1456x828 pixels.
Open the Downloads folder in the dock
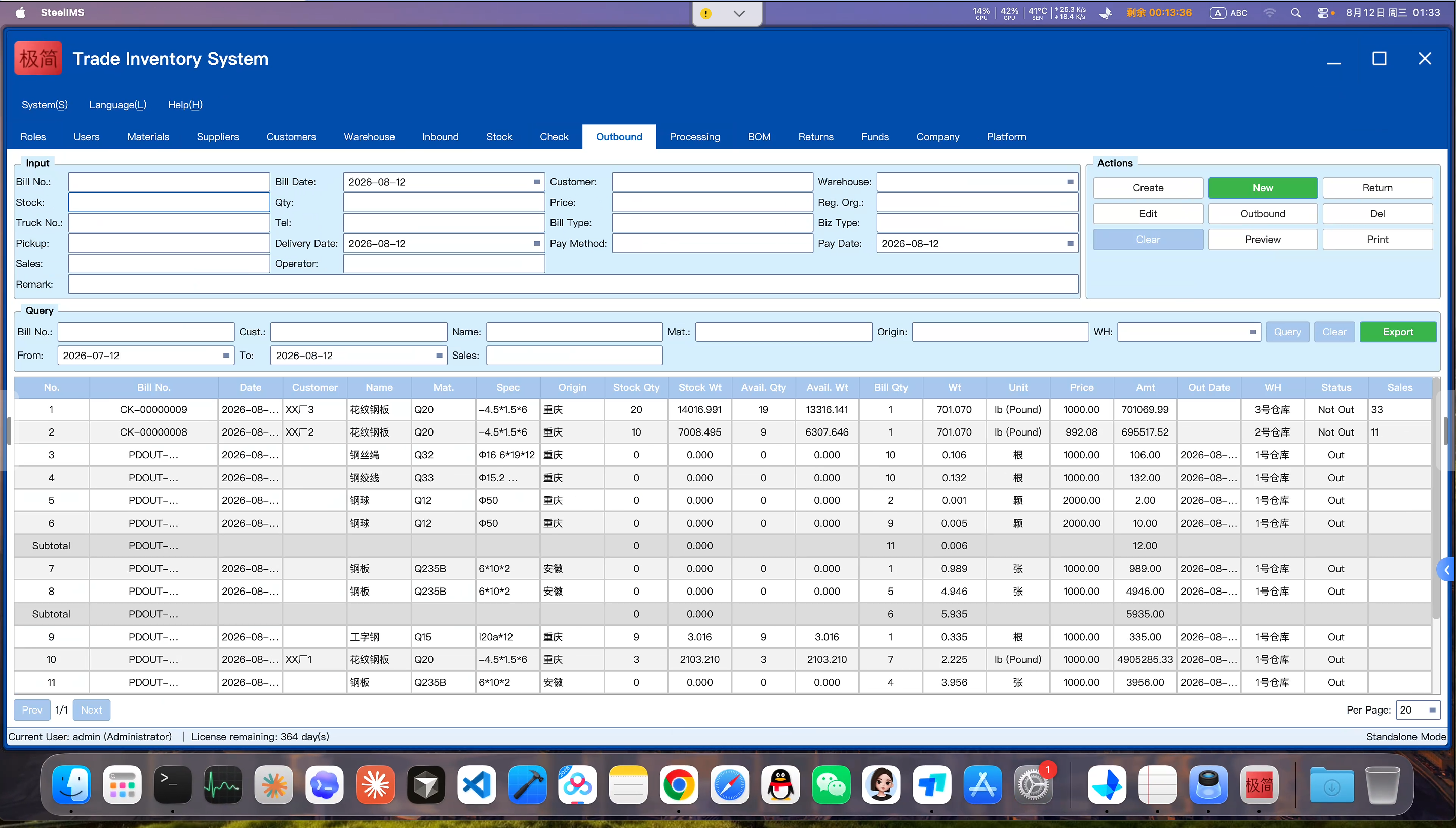[1331, 785]
